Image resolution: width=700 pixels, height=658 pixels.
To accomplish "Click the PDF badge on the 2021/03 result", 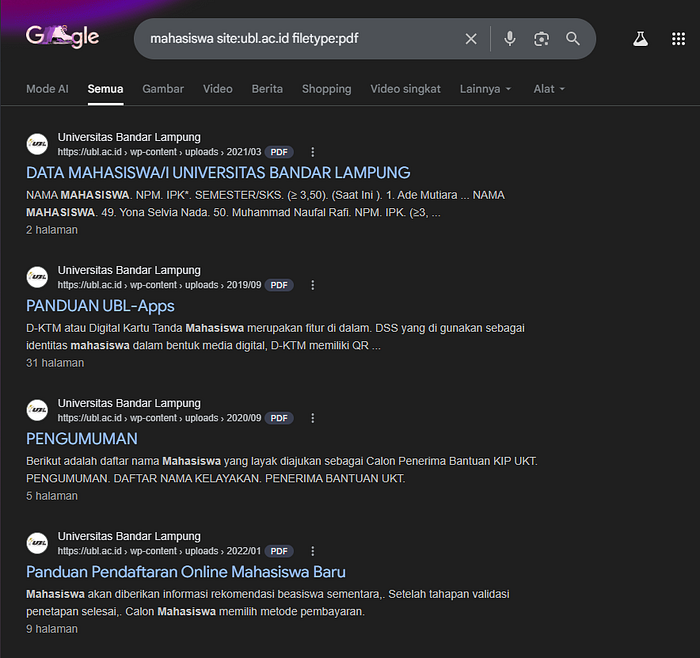I will pyautogui.click(x=279, y=152).
